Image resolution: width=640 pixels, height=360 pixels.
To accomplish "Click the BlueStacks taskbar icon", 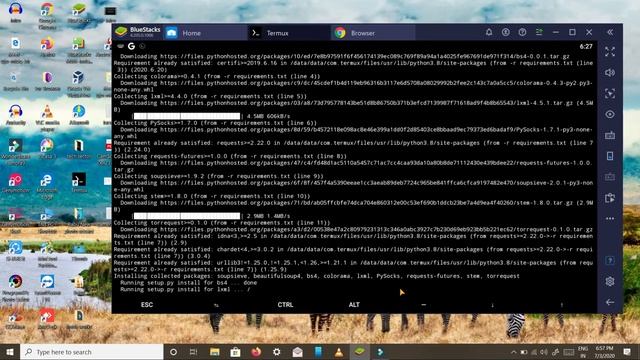I will tap(359, 352).
